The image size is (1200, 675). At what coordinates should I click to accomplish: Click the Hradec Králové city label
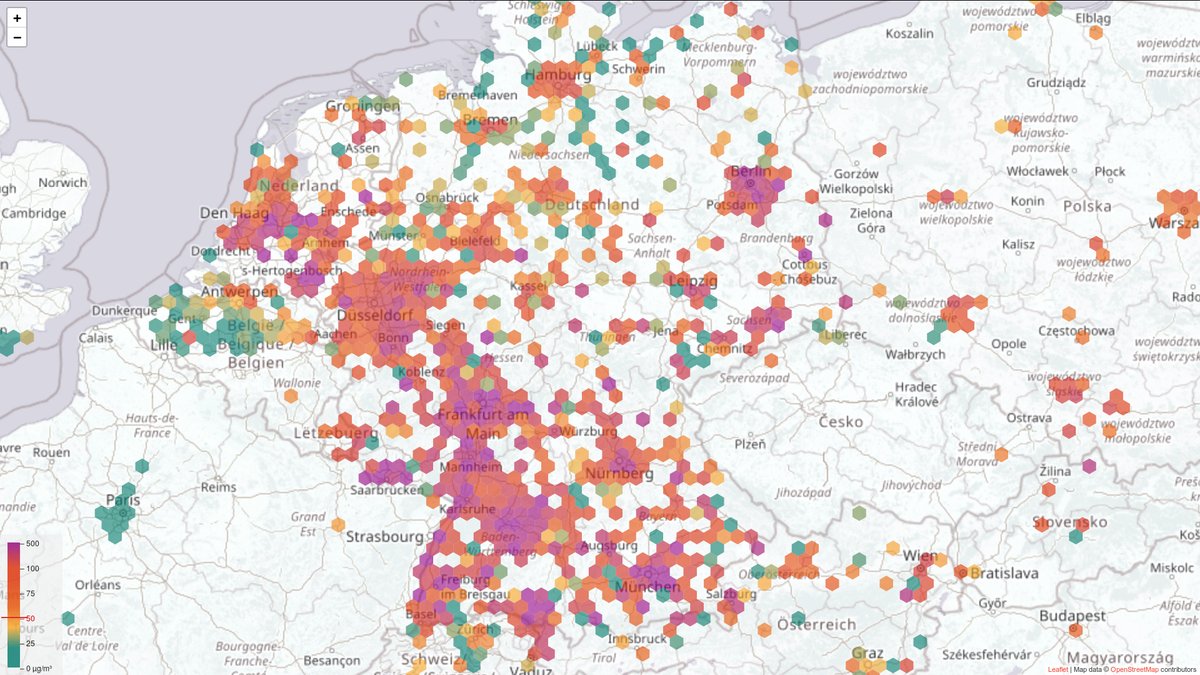916,394
